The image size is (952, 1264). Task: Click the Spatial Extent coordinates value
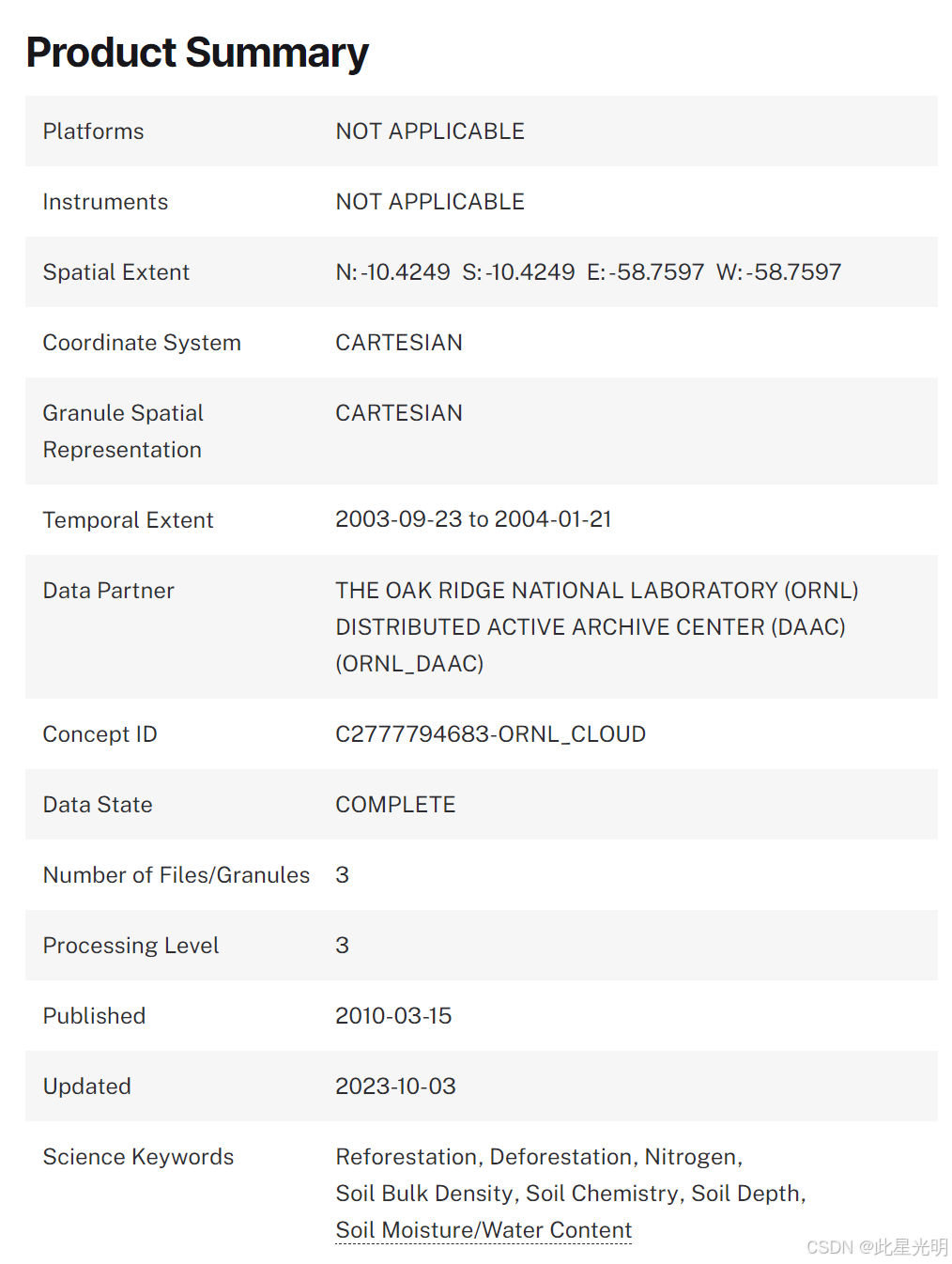click(x=588, y=272)
